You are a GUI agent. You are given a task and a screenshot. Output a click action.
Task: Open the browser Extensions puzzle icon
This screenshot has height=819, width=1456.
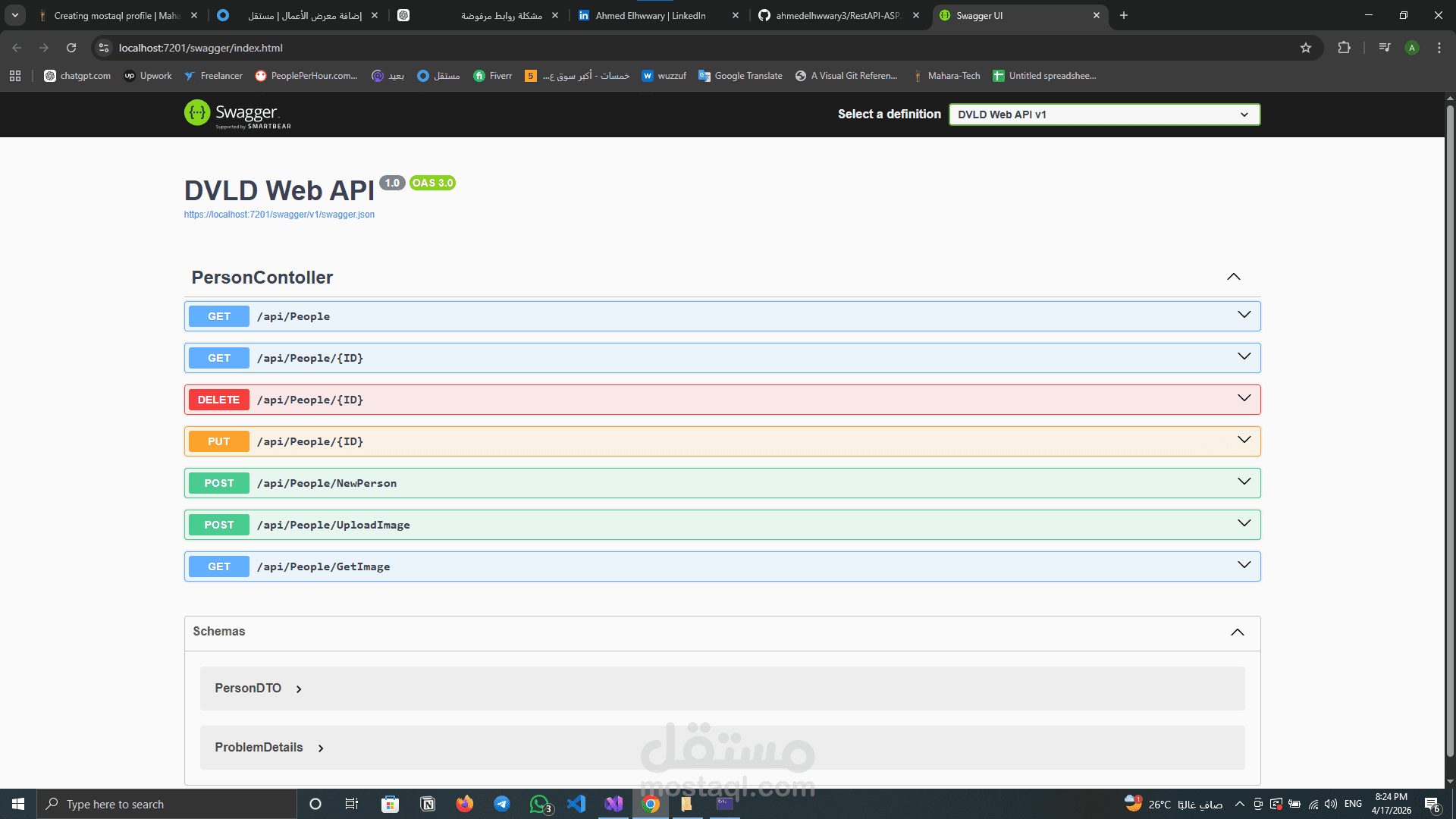click(1344, 48)
